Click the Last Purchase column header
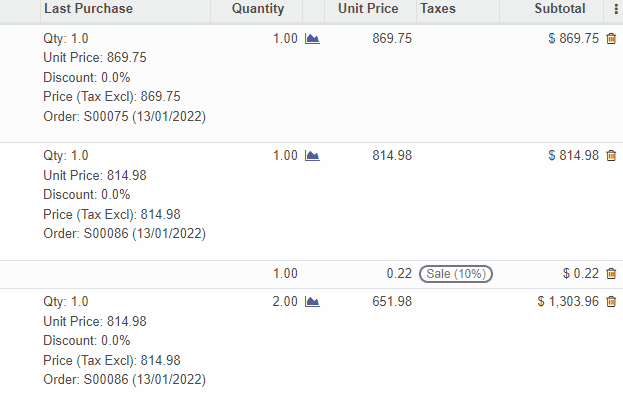Viewport: 623px width, 398px height. tap(88, 9)
